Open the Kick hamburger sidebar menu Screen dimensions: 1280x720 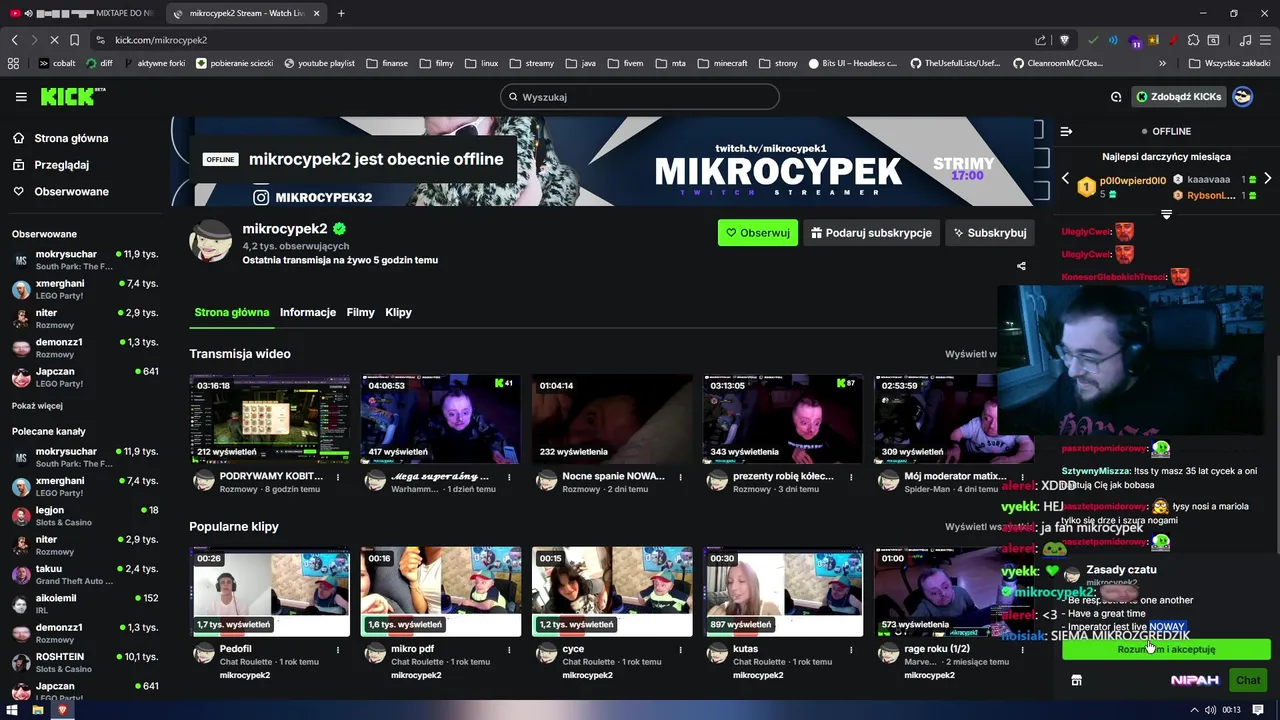pyautogui.click(x=21, y=97)
